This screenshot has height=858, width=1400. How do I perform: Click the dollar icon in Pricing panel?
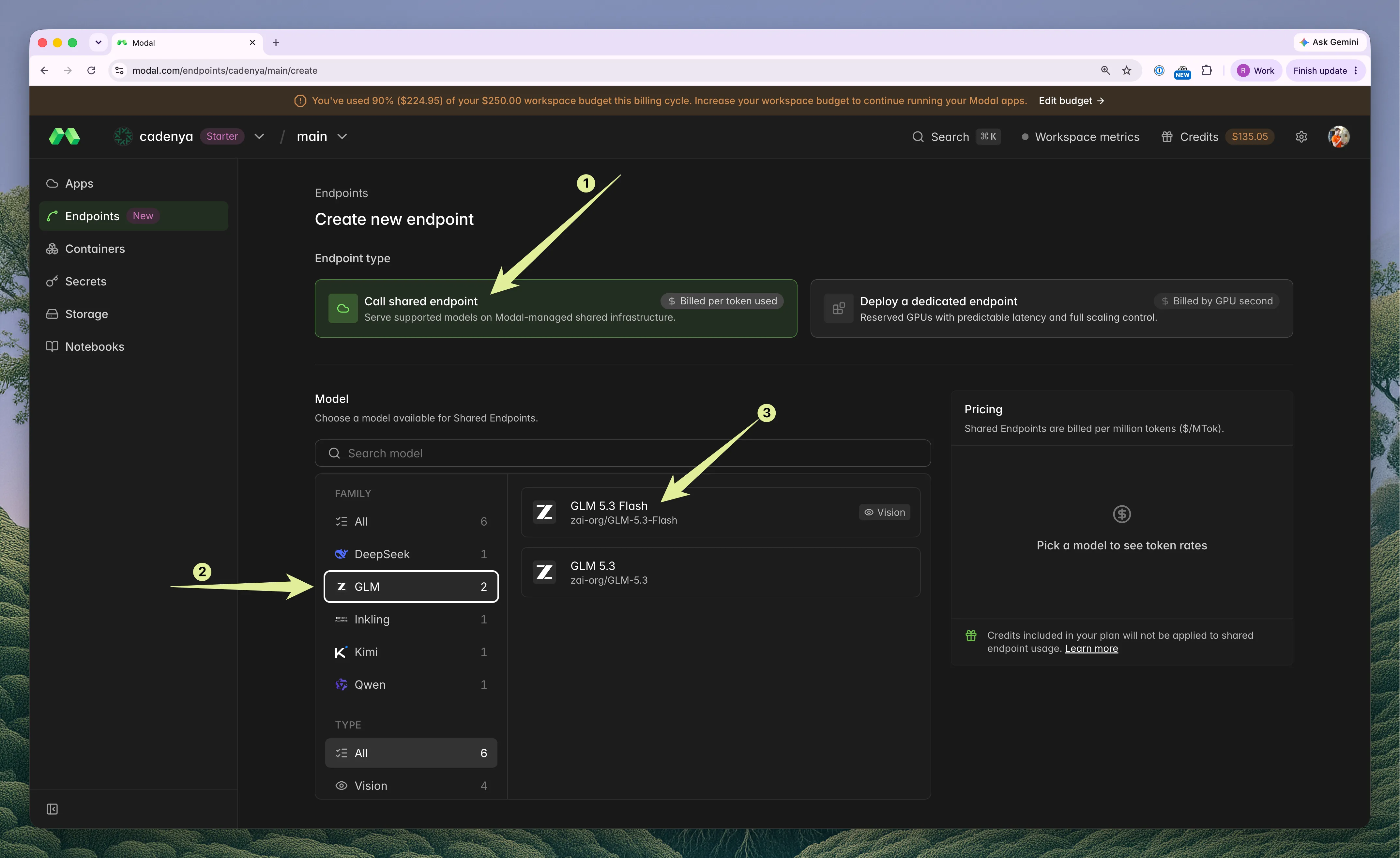1121,514
